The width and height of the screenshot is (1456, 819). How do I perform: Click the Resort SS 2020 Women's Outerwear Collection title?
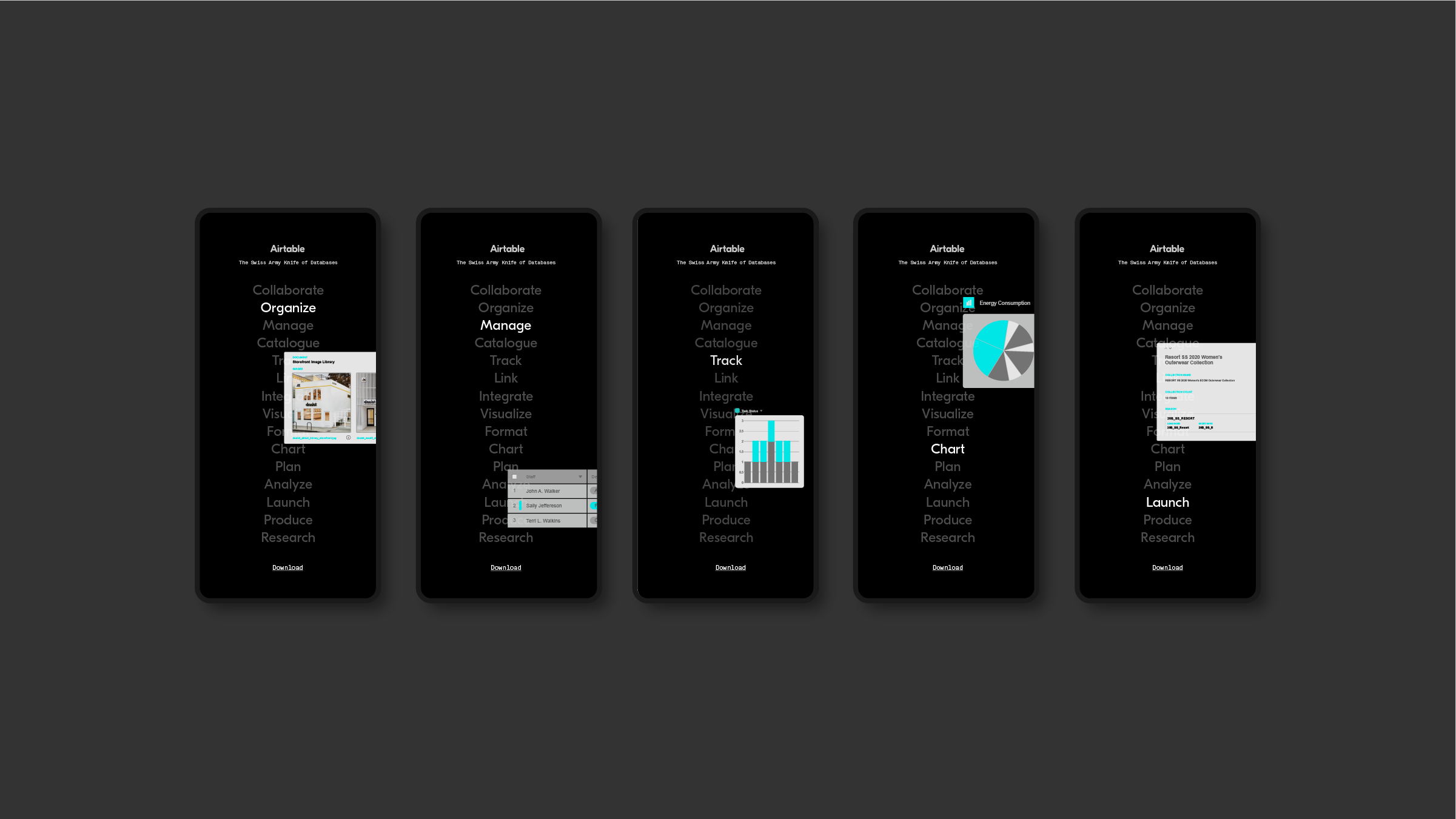pyautogui.click(x=1193, y=360)
